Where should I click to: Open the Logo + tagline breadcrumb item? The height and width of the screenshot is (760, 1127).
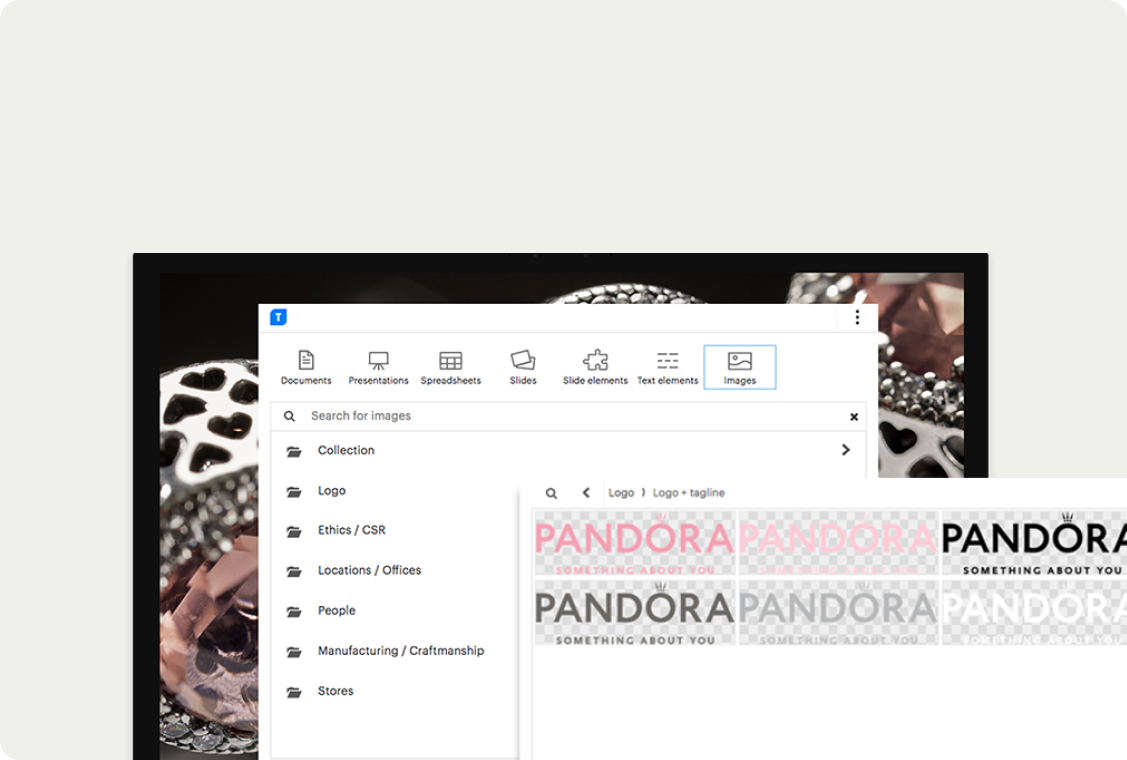coord(689,493)
